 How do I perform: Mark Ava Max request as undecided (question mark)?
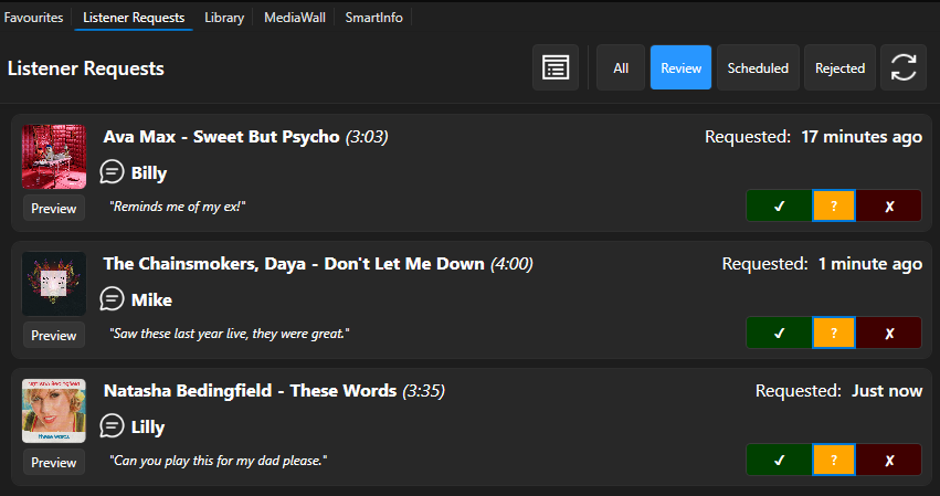point(833,206)
